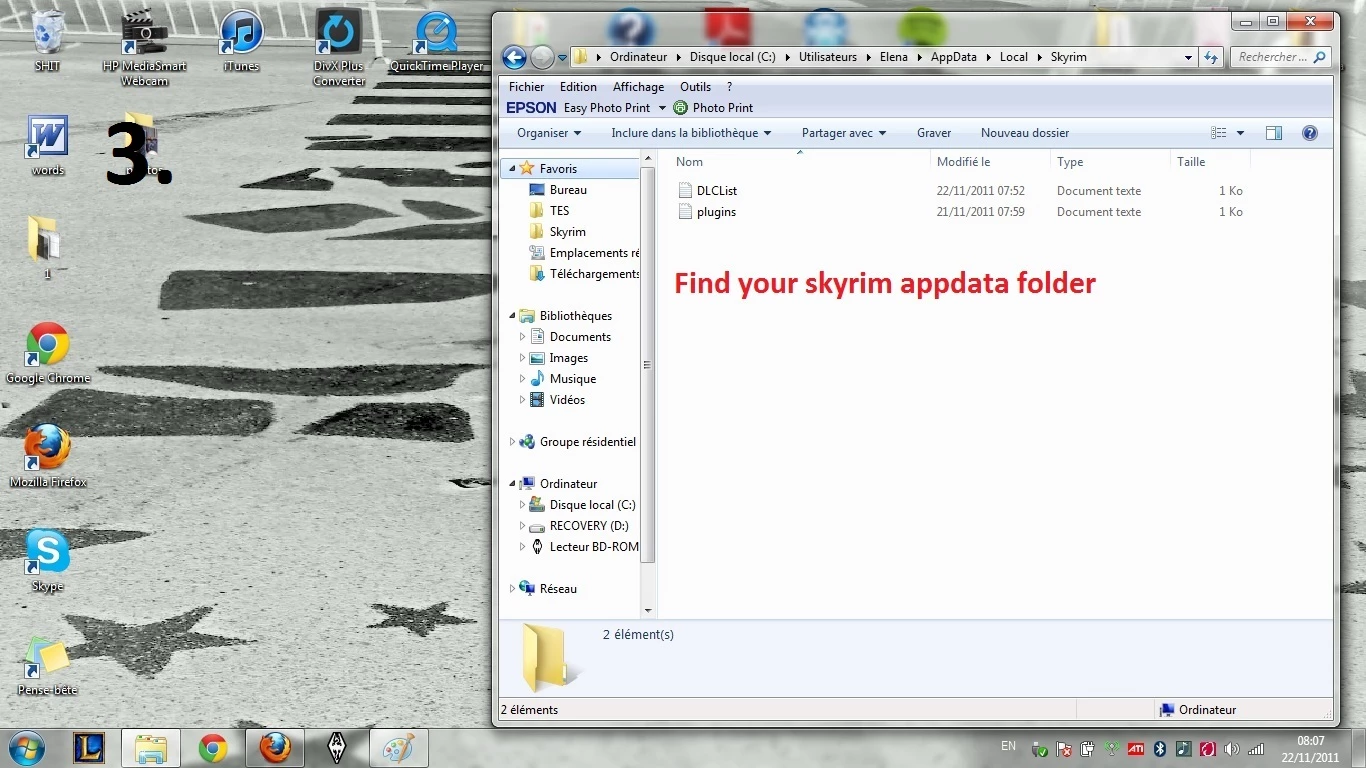Open the 'words' Word shortcut on desktop
1366x768 pixels.
47,146
